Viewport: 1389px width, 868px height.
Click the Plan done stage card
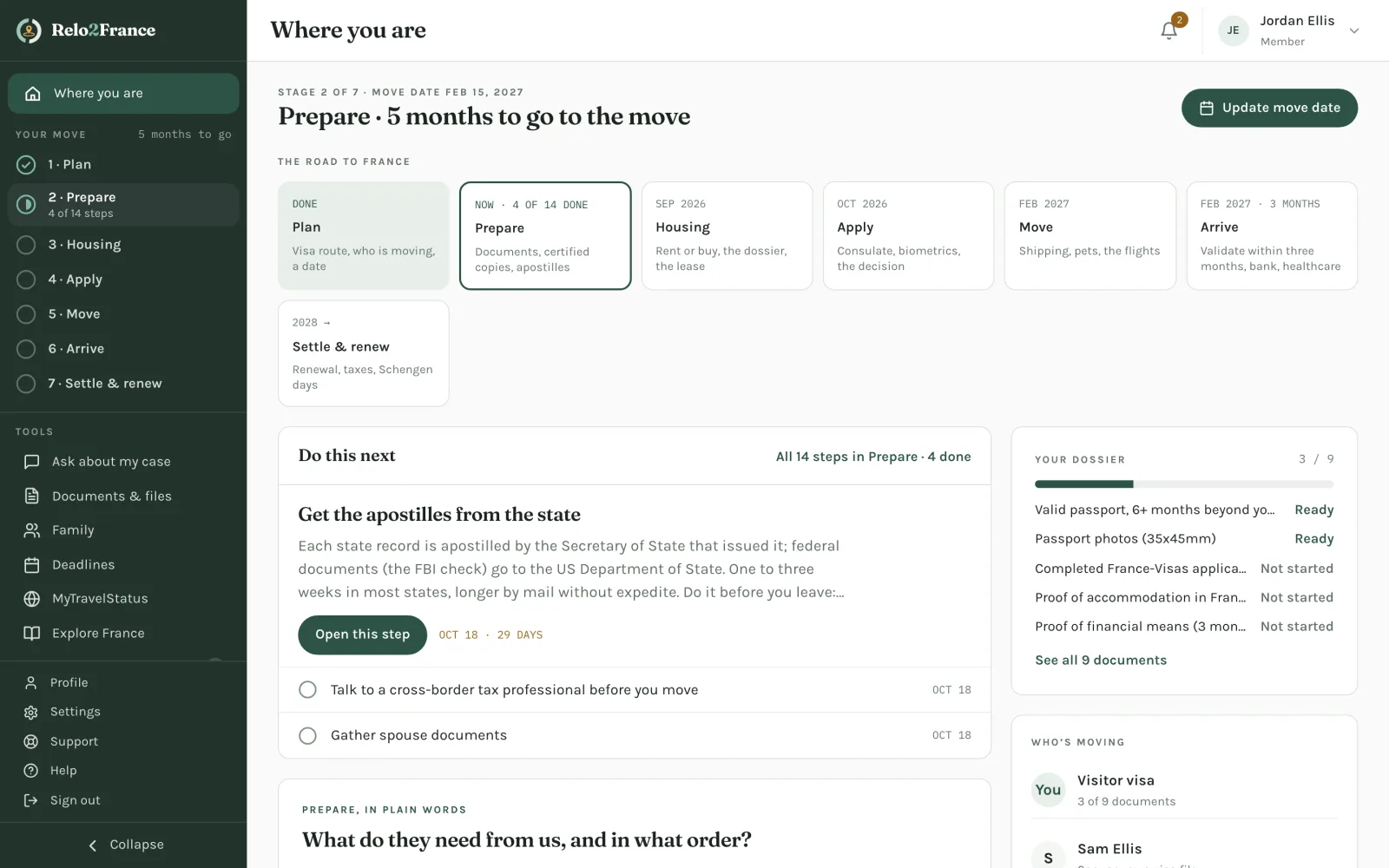363,235
